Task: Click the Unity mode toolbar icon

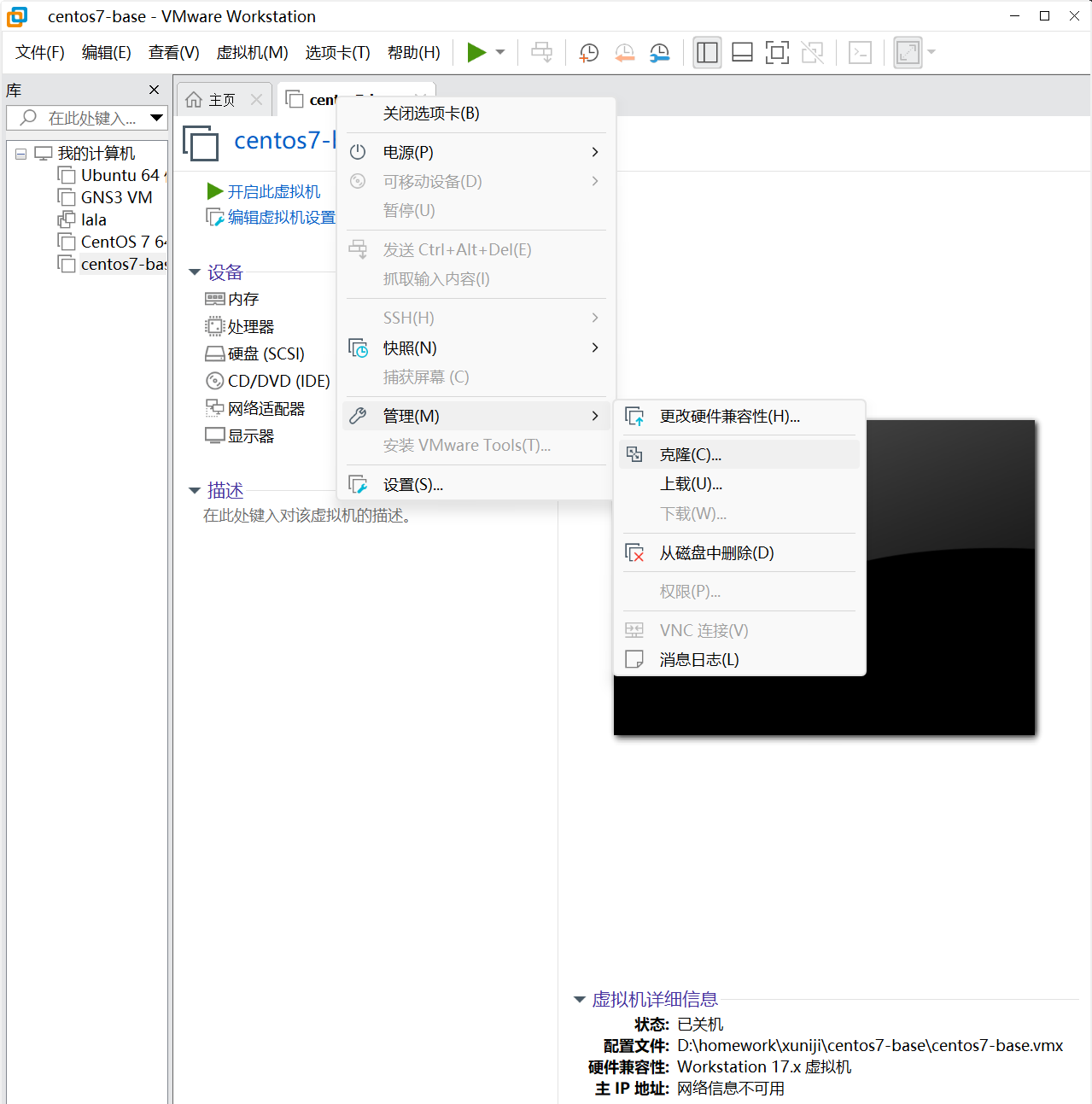Action: pyautogui.click(x=813, y=52)
